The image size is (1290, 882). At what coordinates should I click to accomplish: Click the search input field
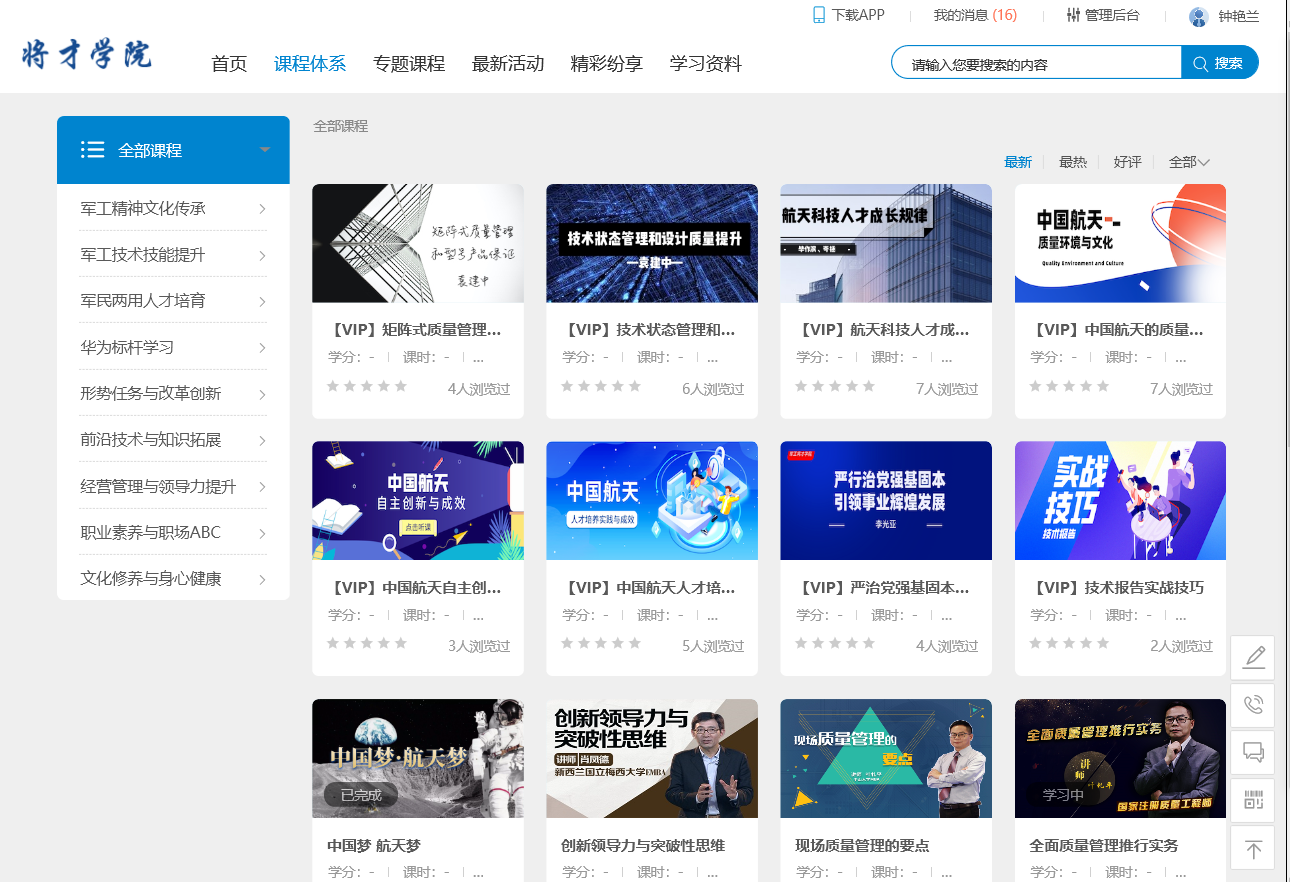coord(1036,63)
